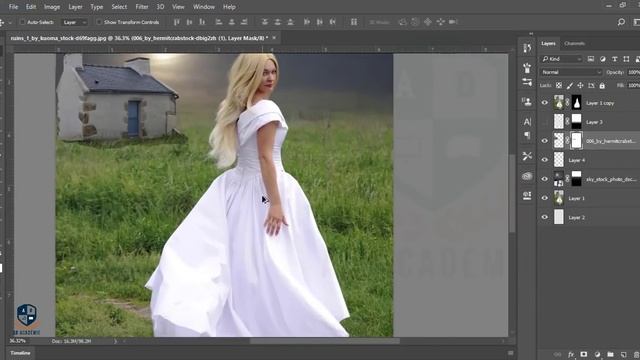
Task: Click the vertical canvas scrollbar
Action: [x=512, y=194]
